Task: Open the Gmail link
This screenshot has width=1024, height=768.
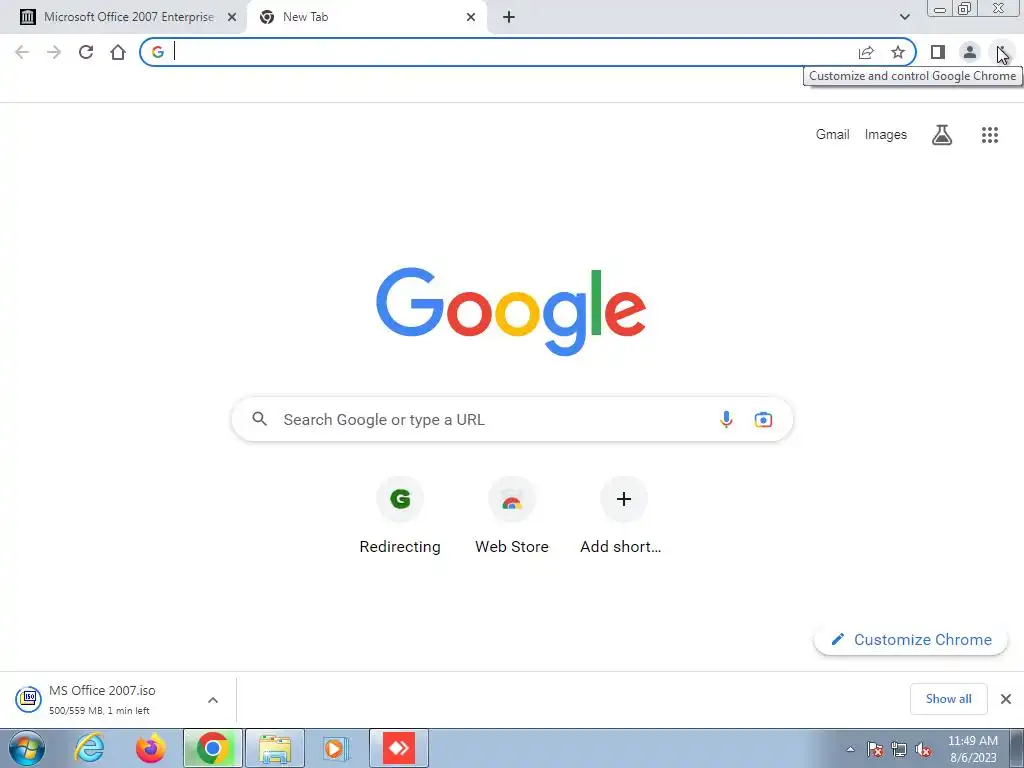Action: [833, 135]
